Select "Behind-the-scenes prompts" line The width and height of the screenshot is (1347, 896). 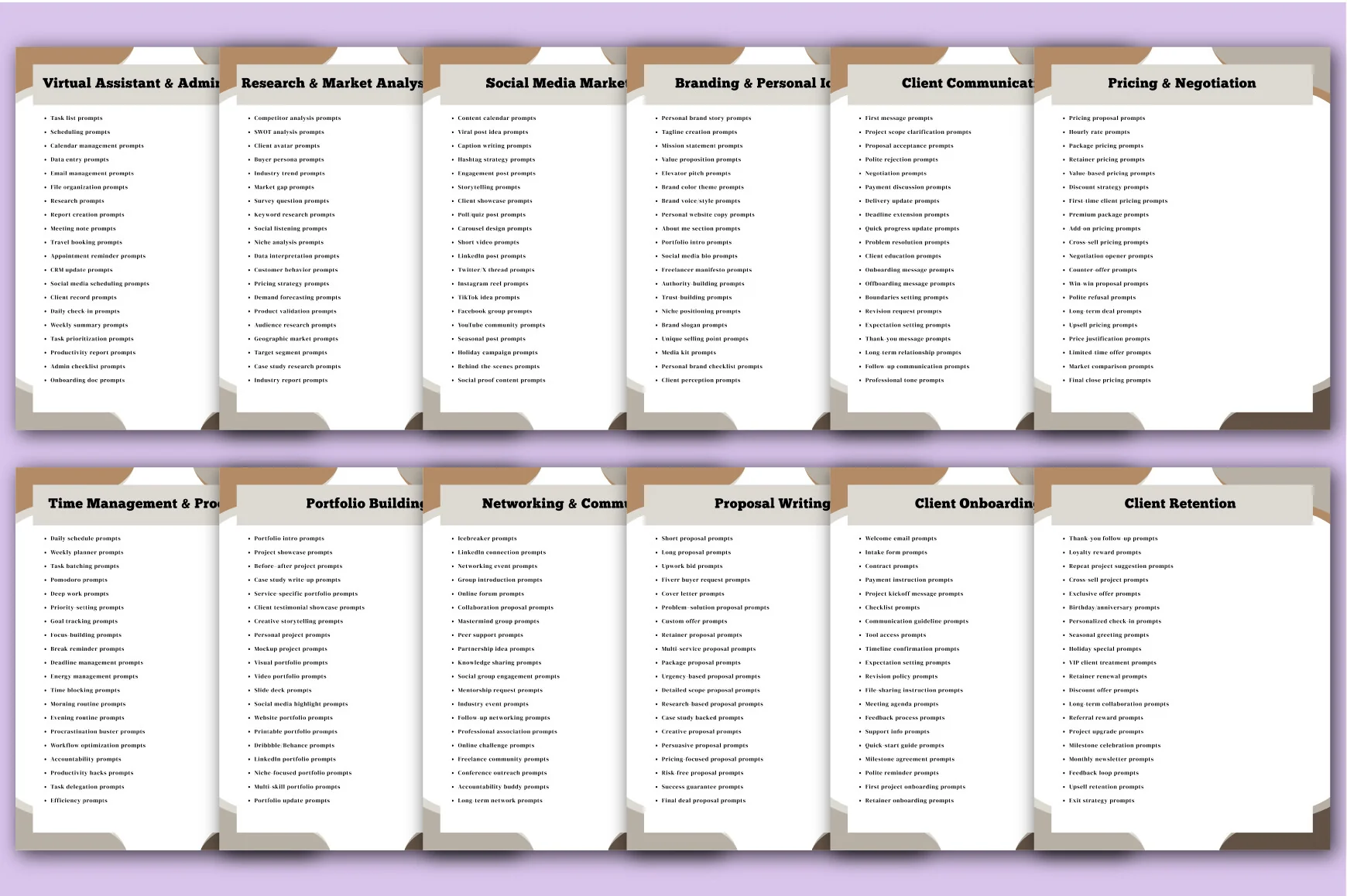(499, 367)
